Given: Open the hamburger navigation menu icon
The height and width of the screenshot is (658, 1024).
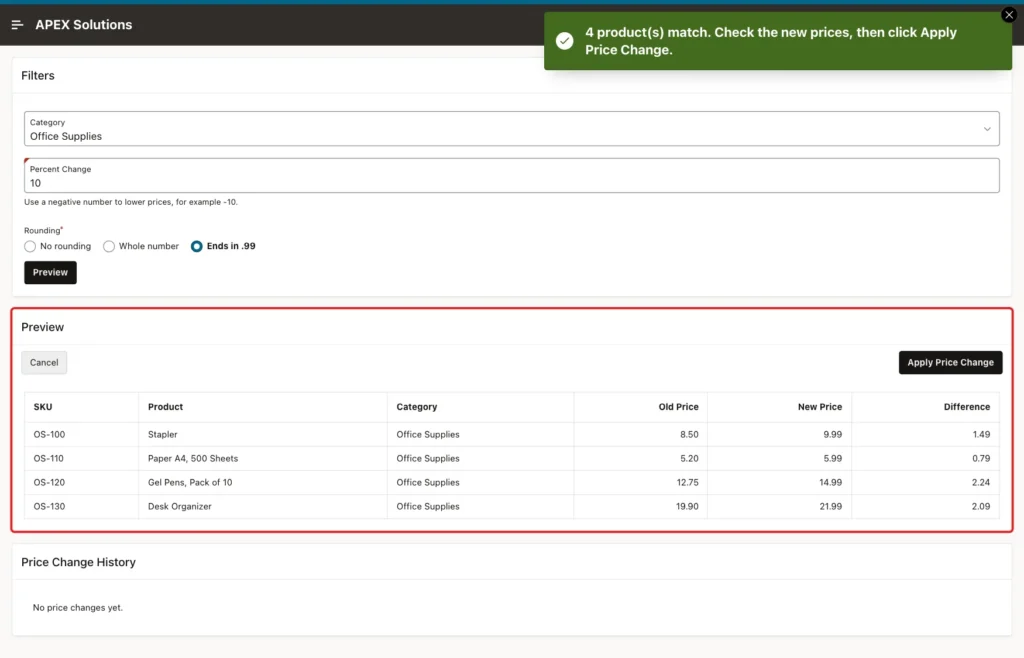Looking at the screenshot, I should pos(18,25).
